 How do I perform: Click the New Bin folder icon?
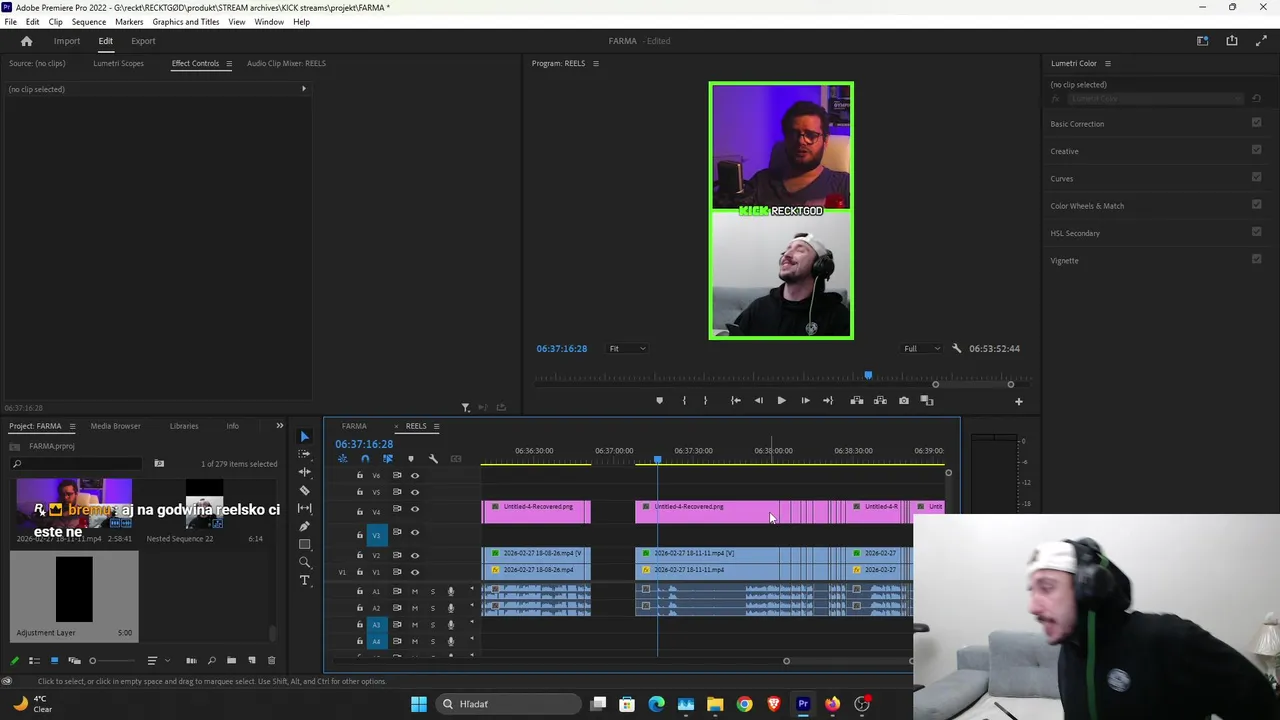[x=231, y=660]
